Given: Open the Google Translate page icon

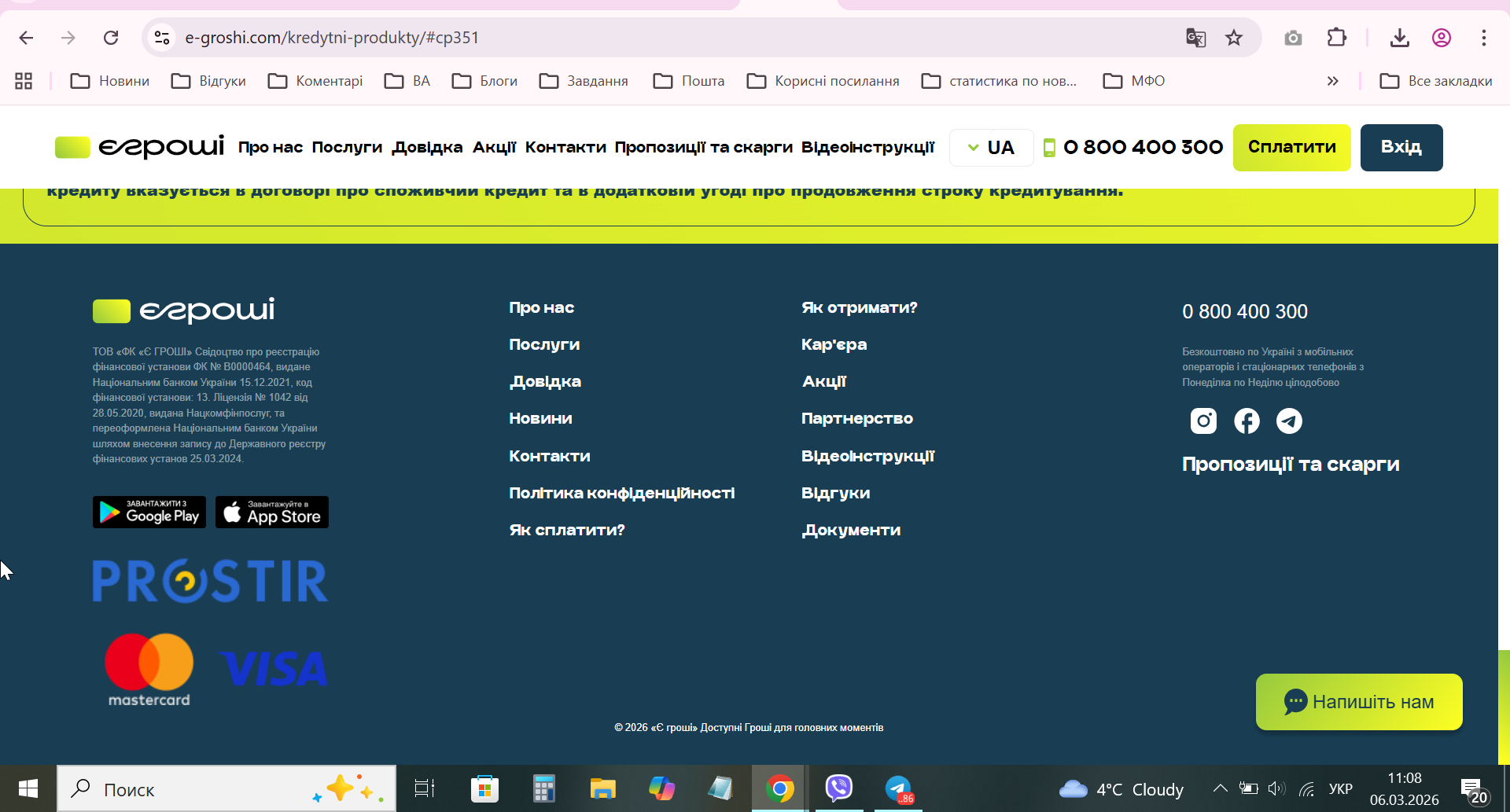Looking at the screenshot, I should (1195, 38).
